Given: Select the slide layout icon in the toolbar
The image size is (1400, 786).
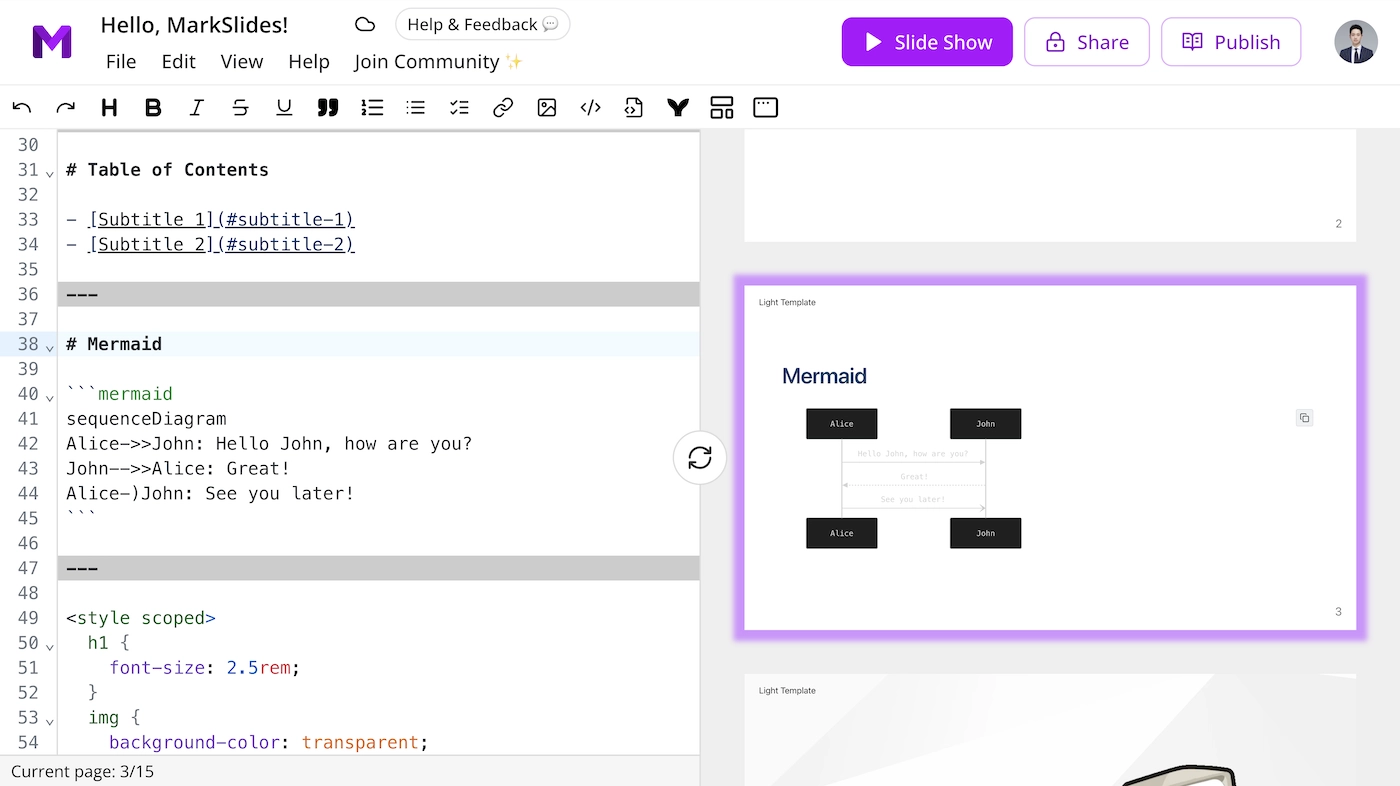Looking at the screenshot, I should pyautogui.click(x=721, y=107).
